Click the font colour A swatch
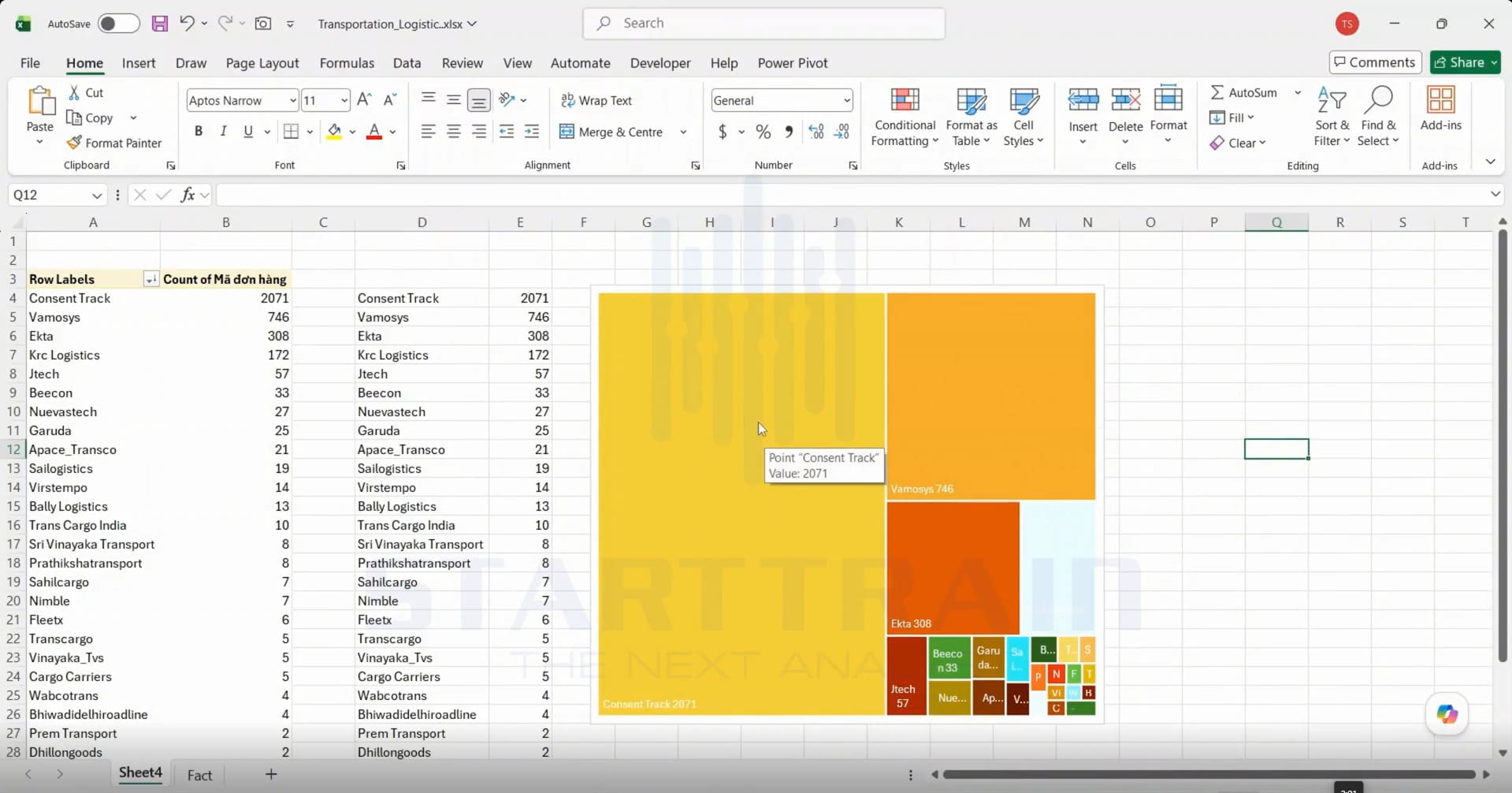The height and width of the screenshot is (793, 1512). (374, 132)
